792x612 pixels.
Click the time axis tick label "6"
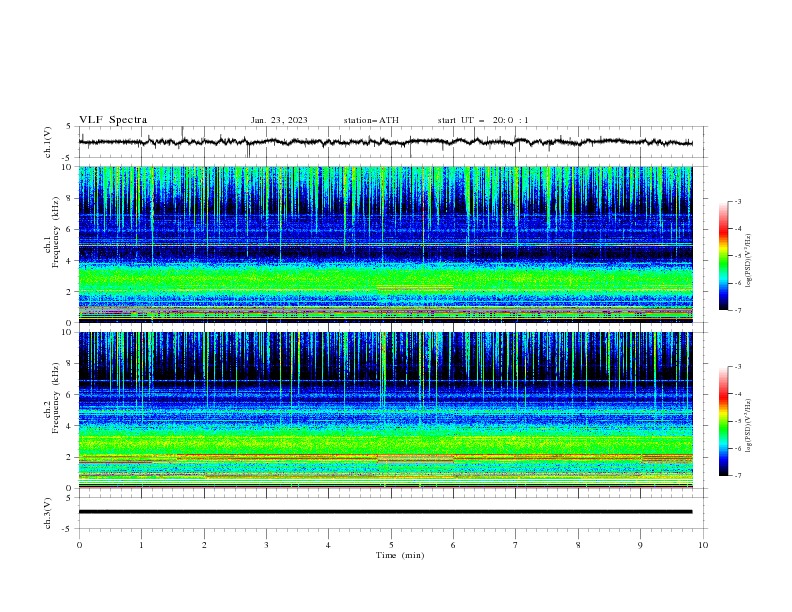click(x=453, y=545)
